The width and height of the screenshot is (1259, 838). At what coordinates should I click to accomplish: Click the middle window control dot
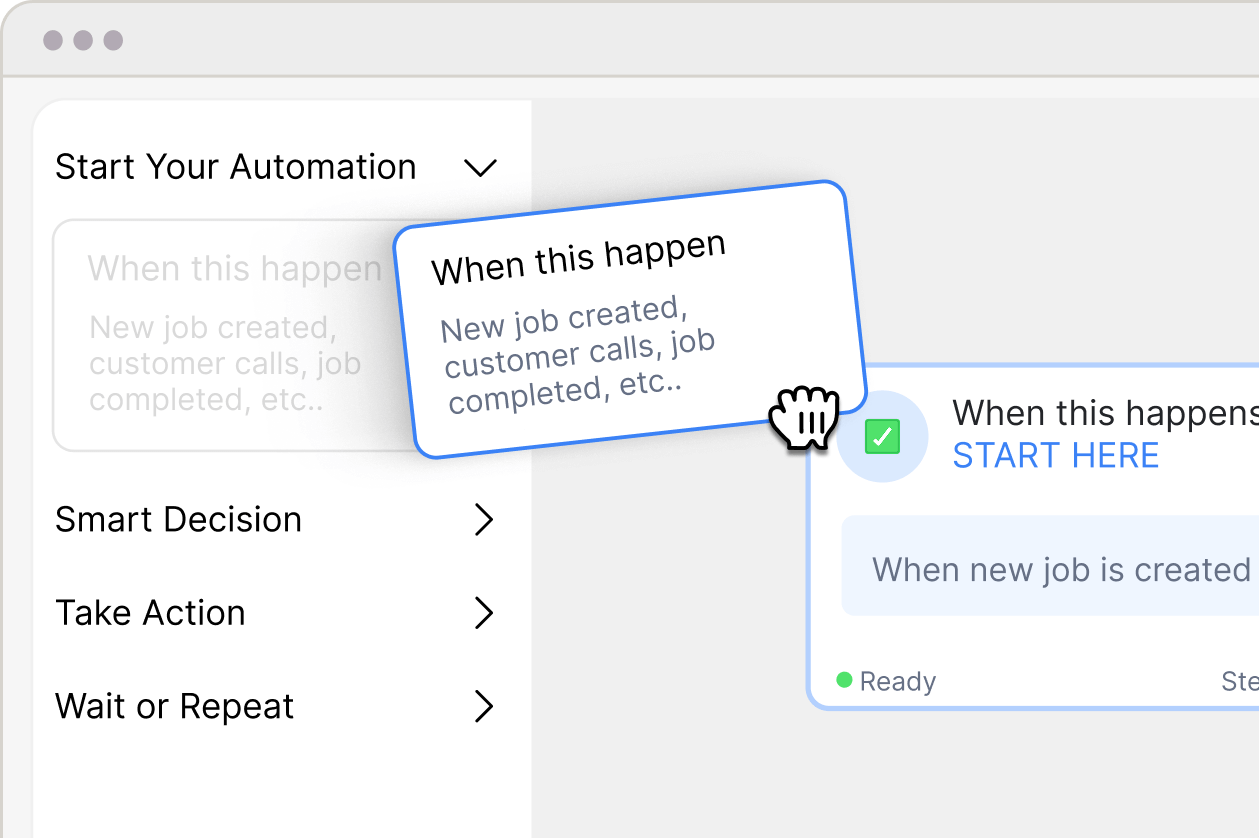(83, 41)
